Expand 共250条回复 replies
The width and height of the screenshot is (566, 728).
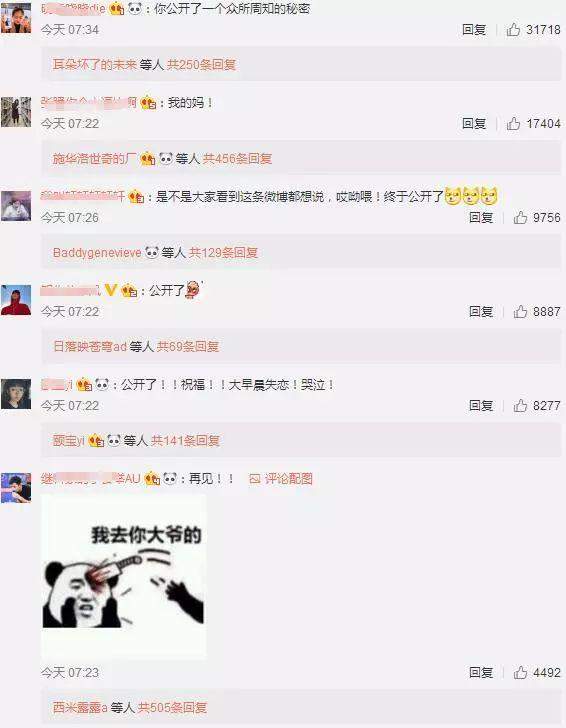click(x=202, y=65)
